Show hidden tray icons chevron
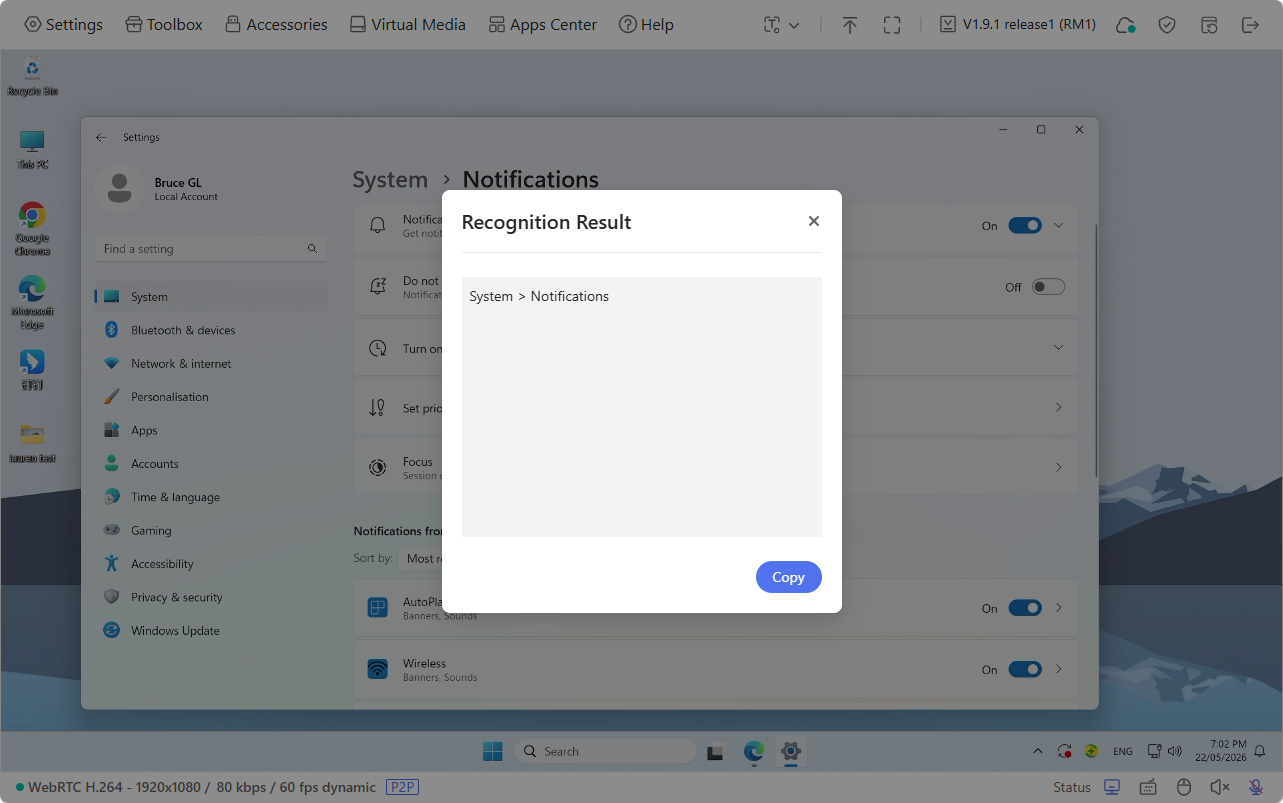 (x=1037, y=751)
